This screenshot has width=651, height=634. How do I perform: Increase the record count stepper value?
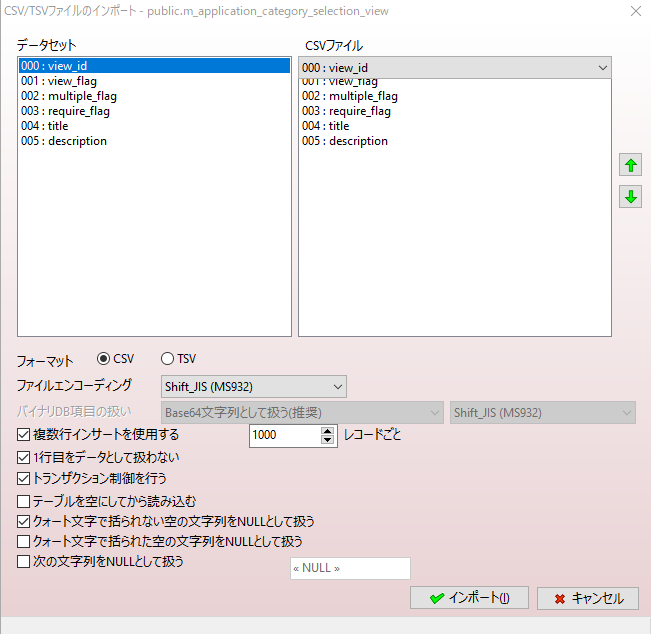click(327, 431)
